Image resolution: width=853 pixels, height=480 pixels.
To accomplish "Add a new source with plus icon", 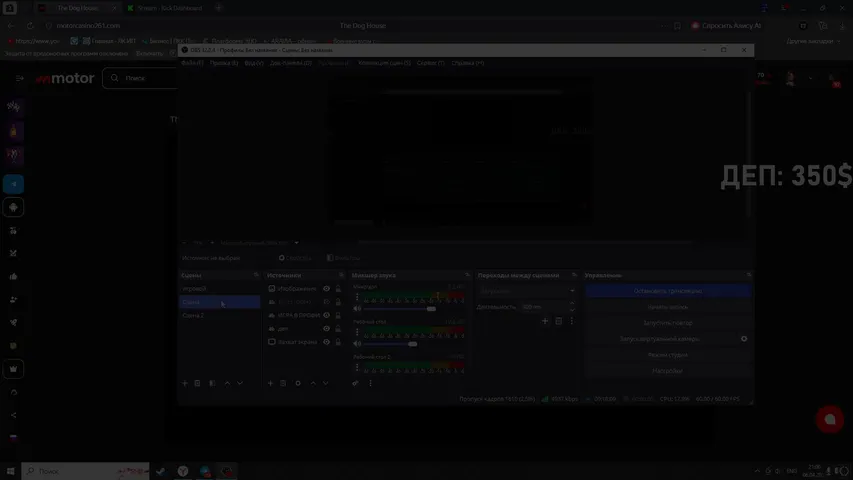I will click(270, 383).
